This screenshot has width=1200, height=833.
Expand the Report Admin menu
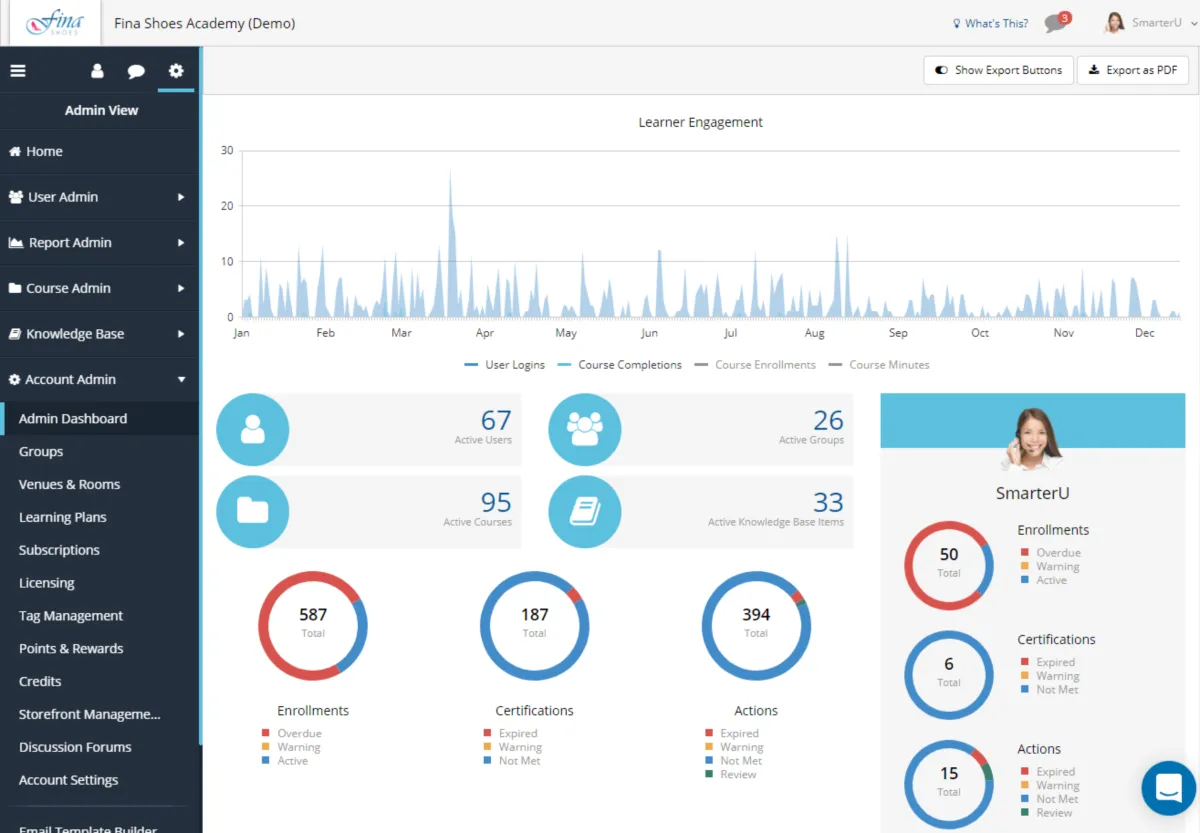pos(100,243)
